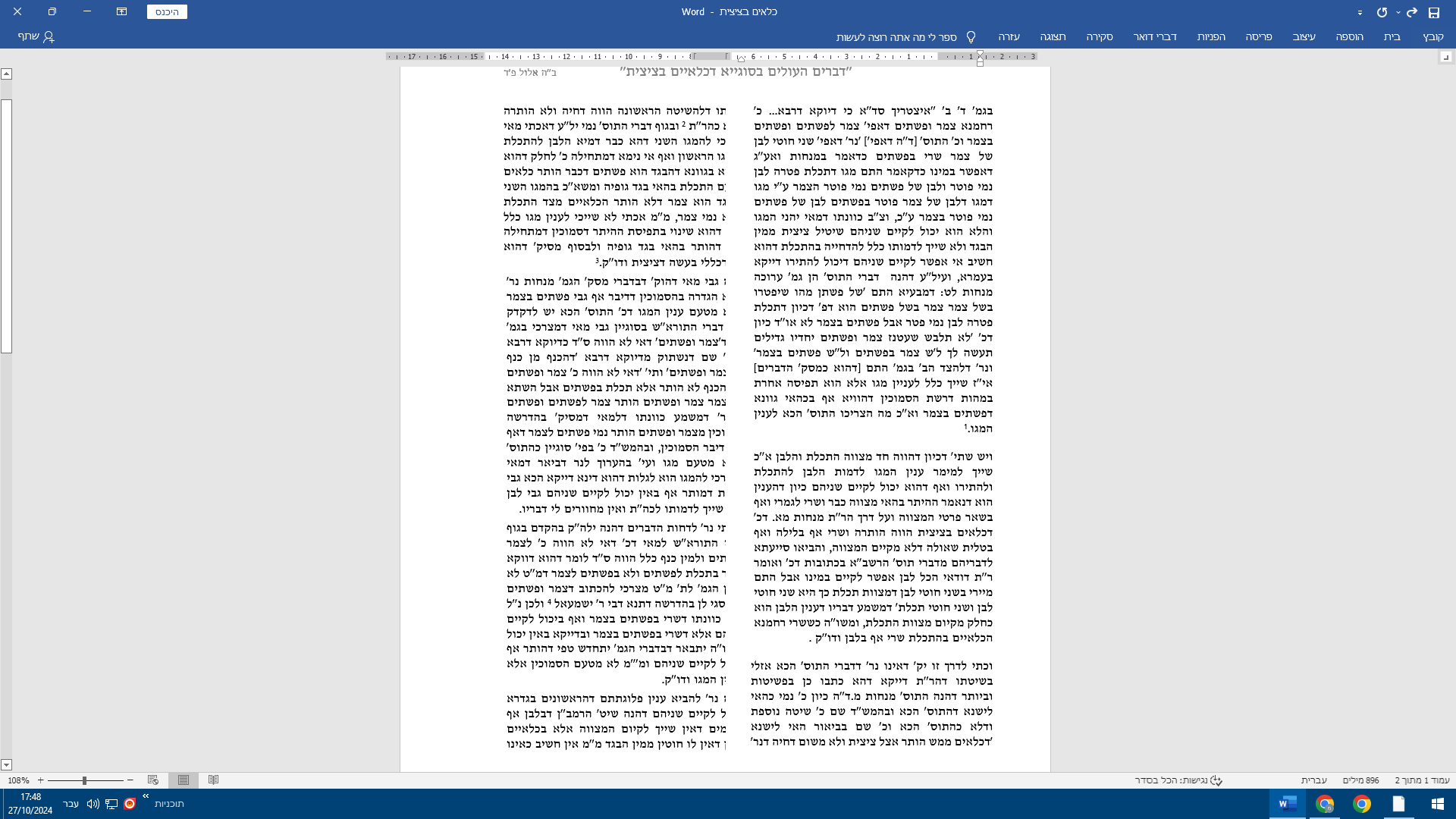Click the zoom slider handle
Screen dimensions: 1456x819
pos(85,780)
